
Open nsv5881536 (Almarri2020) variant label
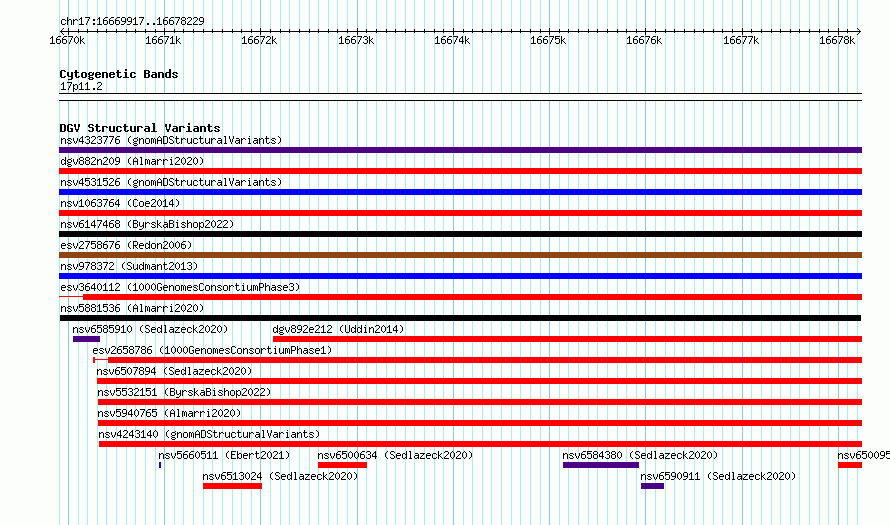132,308
